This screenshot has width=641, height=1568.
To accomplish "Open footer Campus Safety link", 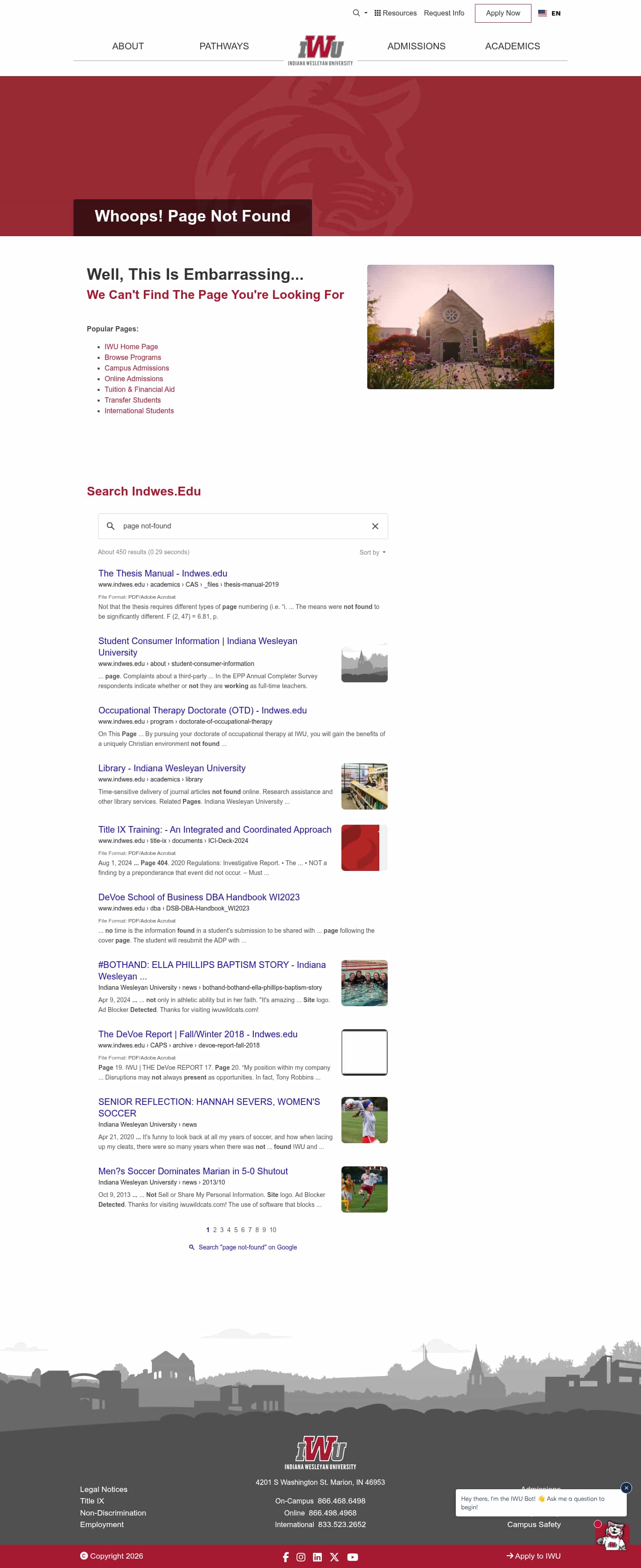I will pos(534,1524).
